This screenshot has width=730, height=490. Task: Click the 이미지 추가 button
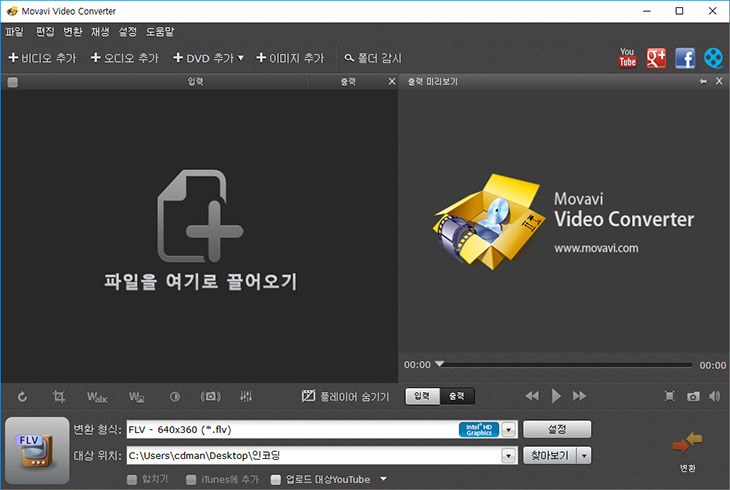coord(290,58)
